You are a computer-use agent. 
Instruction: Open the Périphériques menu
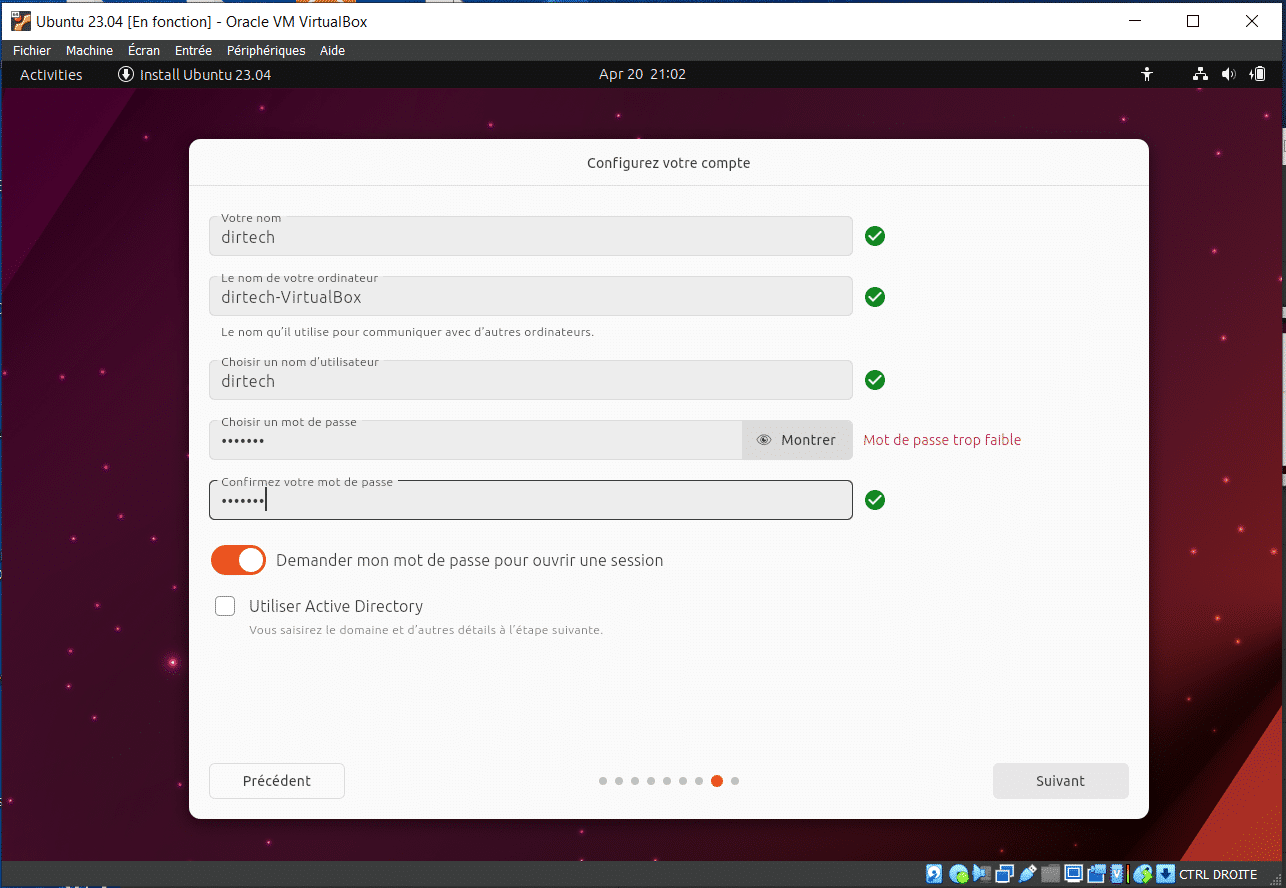pyautogui.click(x=265, y=50)
